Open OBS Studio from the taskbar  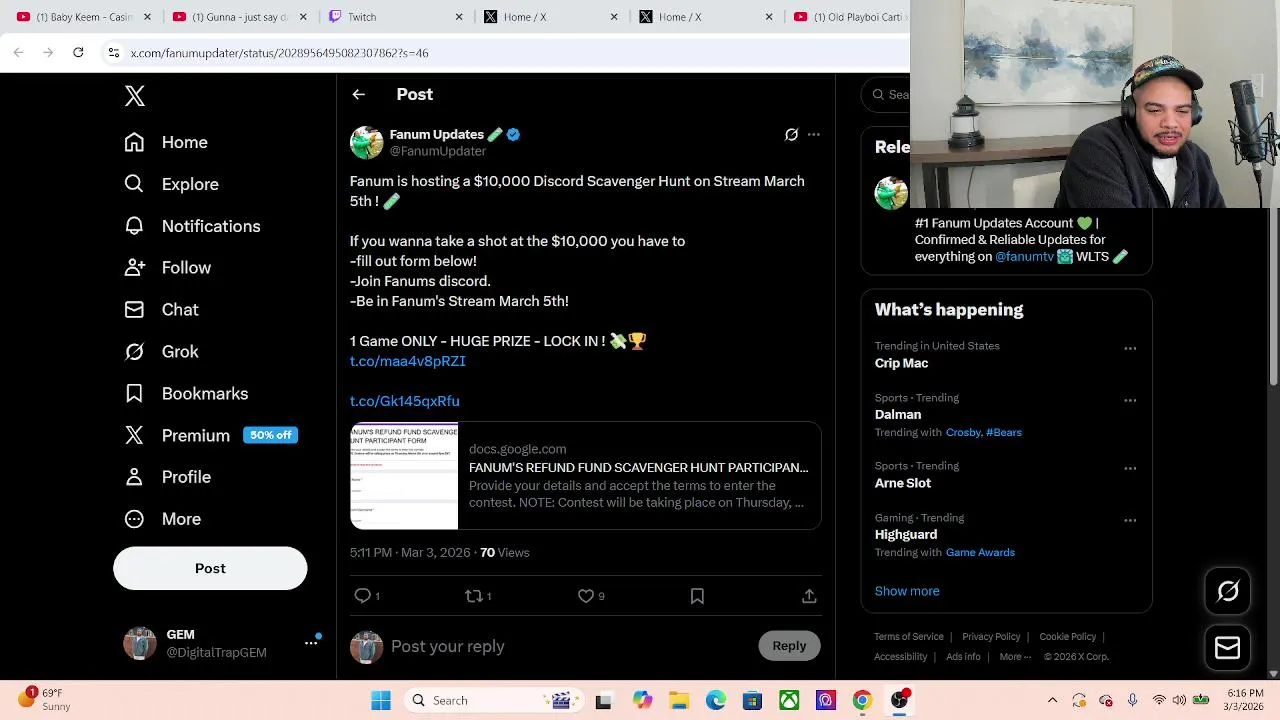(x=899, y=701)
